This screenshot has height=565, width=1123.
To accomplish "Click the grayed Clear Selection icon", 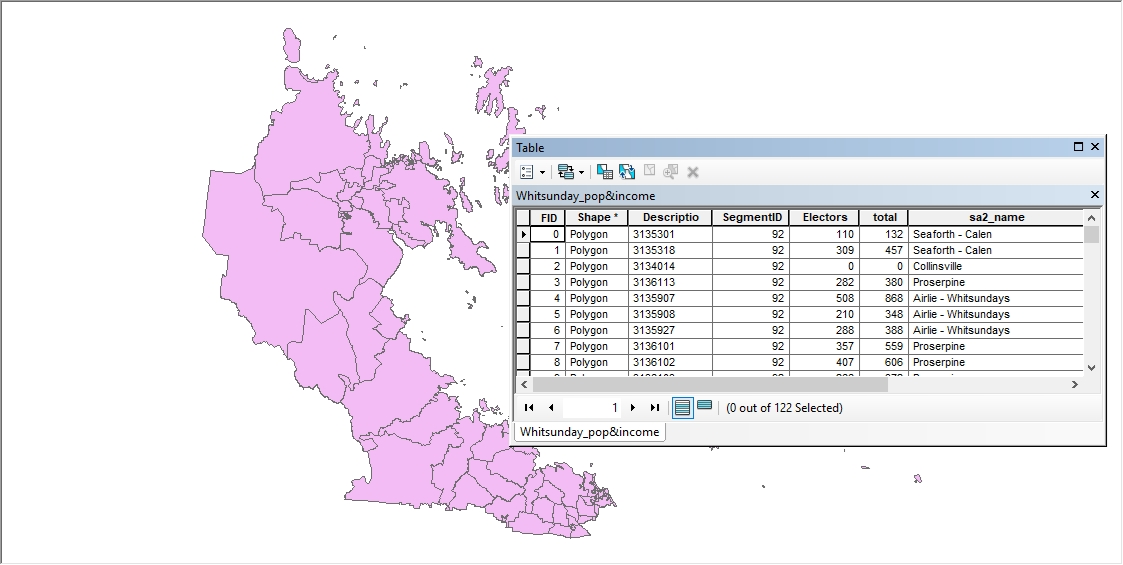I will (650, 171).
